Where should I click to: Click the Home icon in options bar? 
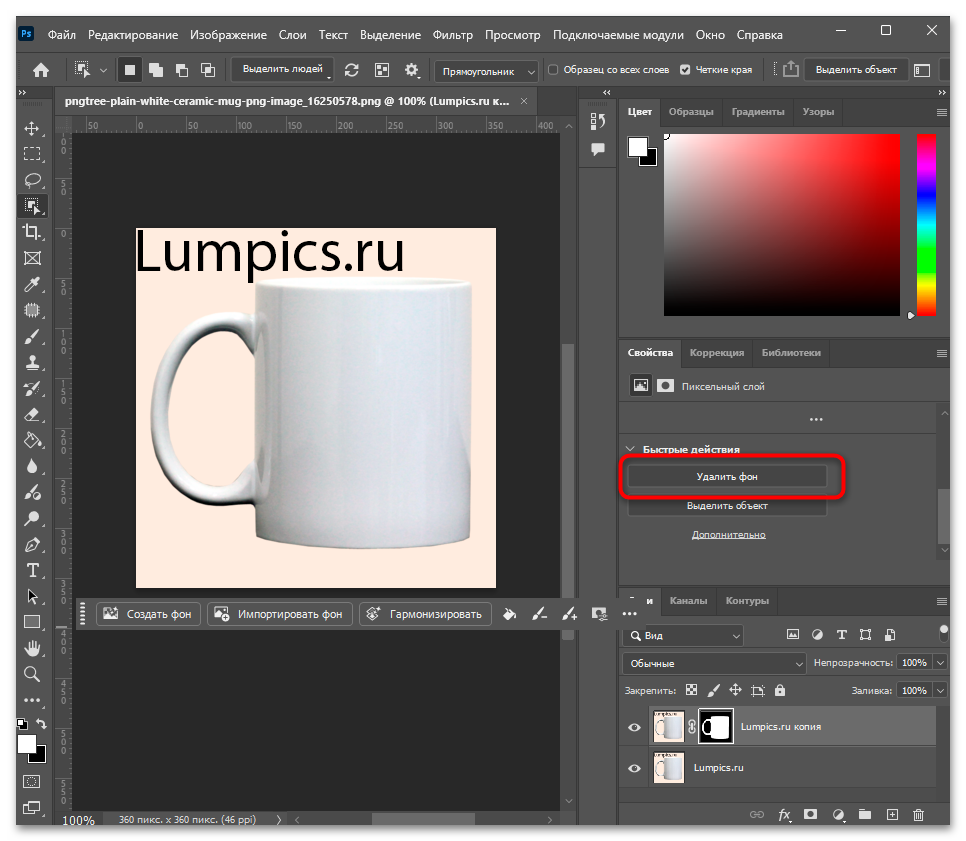(x=41, y=70)
